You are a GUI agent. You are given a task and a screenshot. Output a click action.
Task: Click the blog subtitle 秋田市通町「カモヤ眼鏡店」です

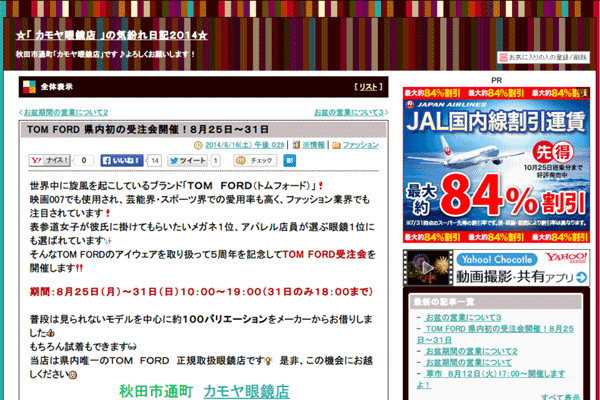point(105,54)
